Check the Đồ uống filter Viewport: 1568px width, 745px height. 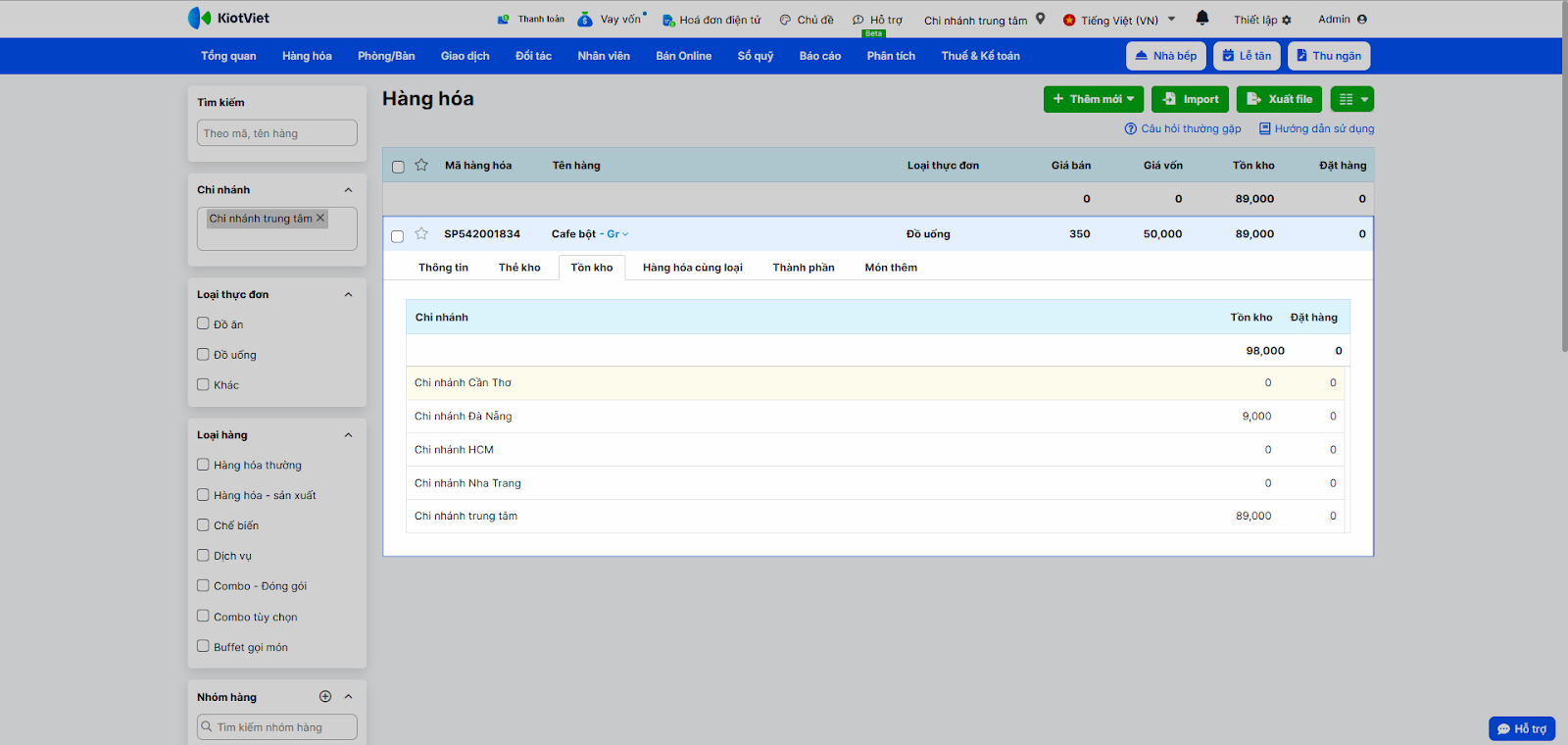[203, 354]
